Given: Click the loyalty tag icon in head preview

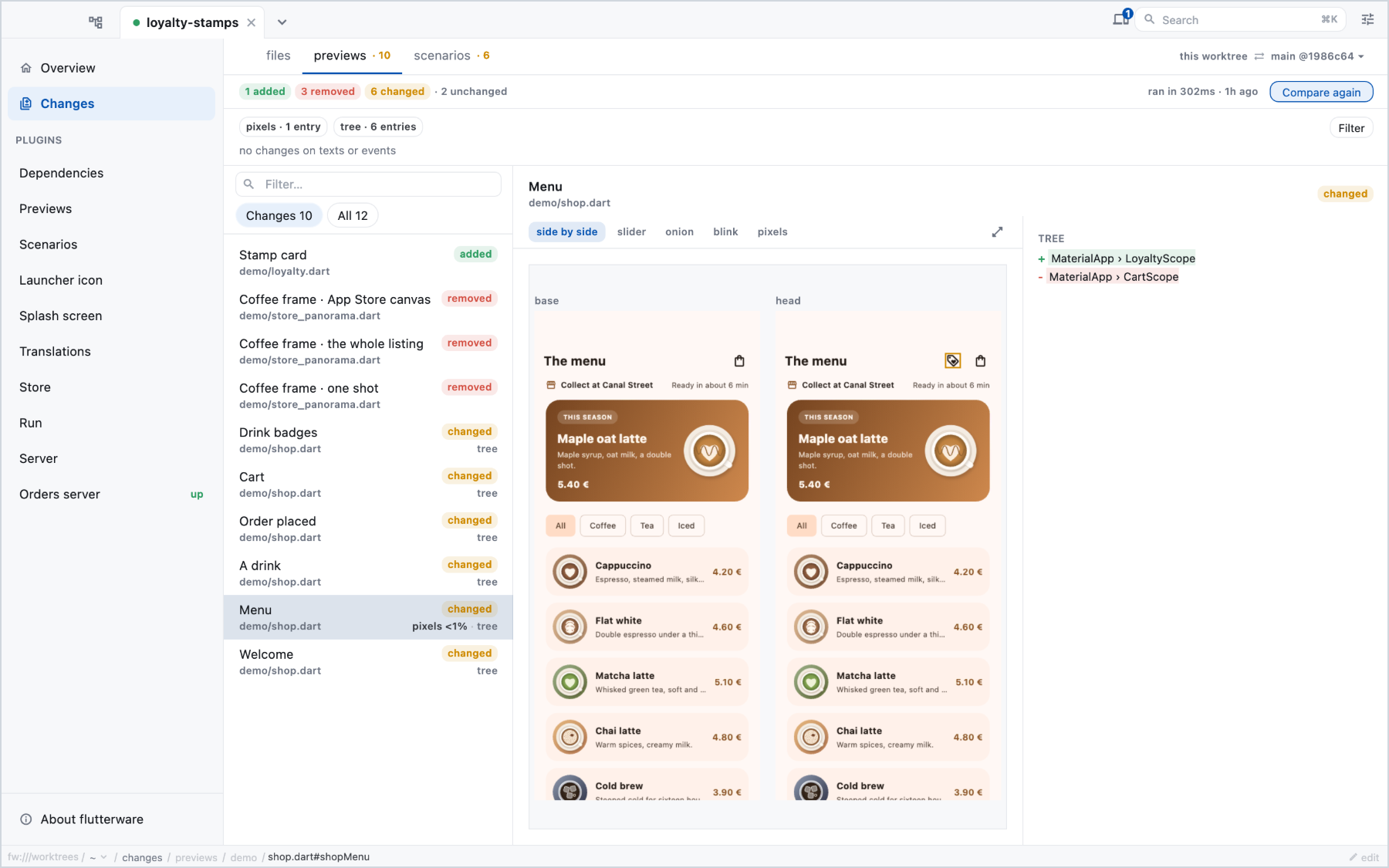Looking at the screenshot, I should 953,360.
